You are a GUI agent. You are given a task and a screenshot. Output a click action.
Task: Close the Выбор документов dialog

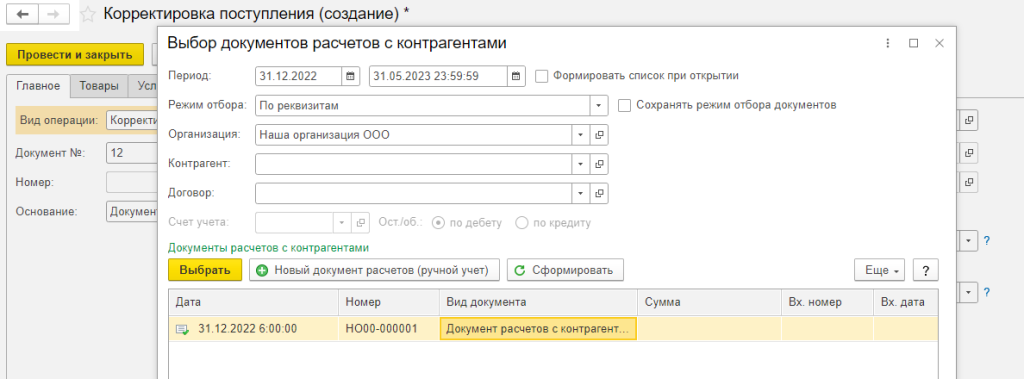[x=939, y=43]
